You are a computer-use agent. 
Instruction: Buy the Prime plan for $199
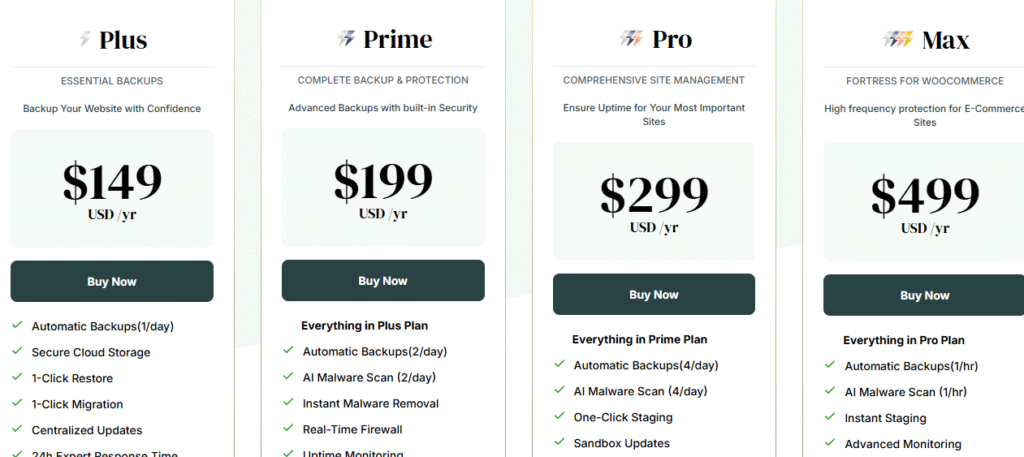pos(383,281)
